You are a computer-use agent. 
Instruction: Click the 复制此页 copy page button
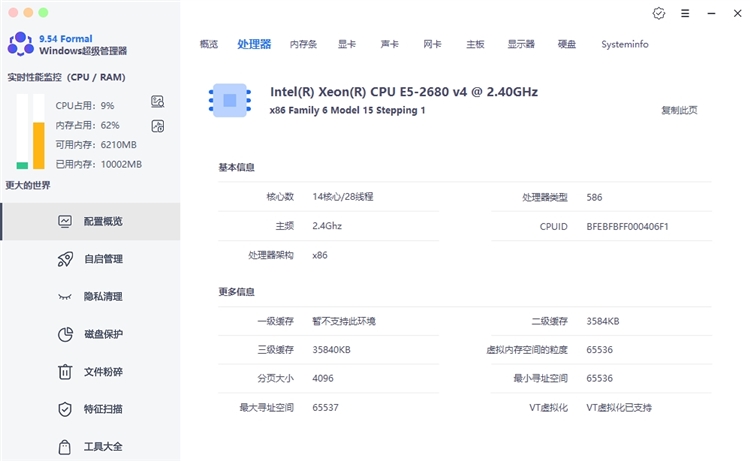pyautogui.click(x=679, y=110)
